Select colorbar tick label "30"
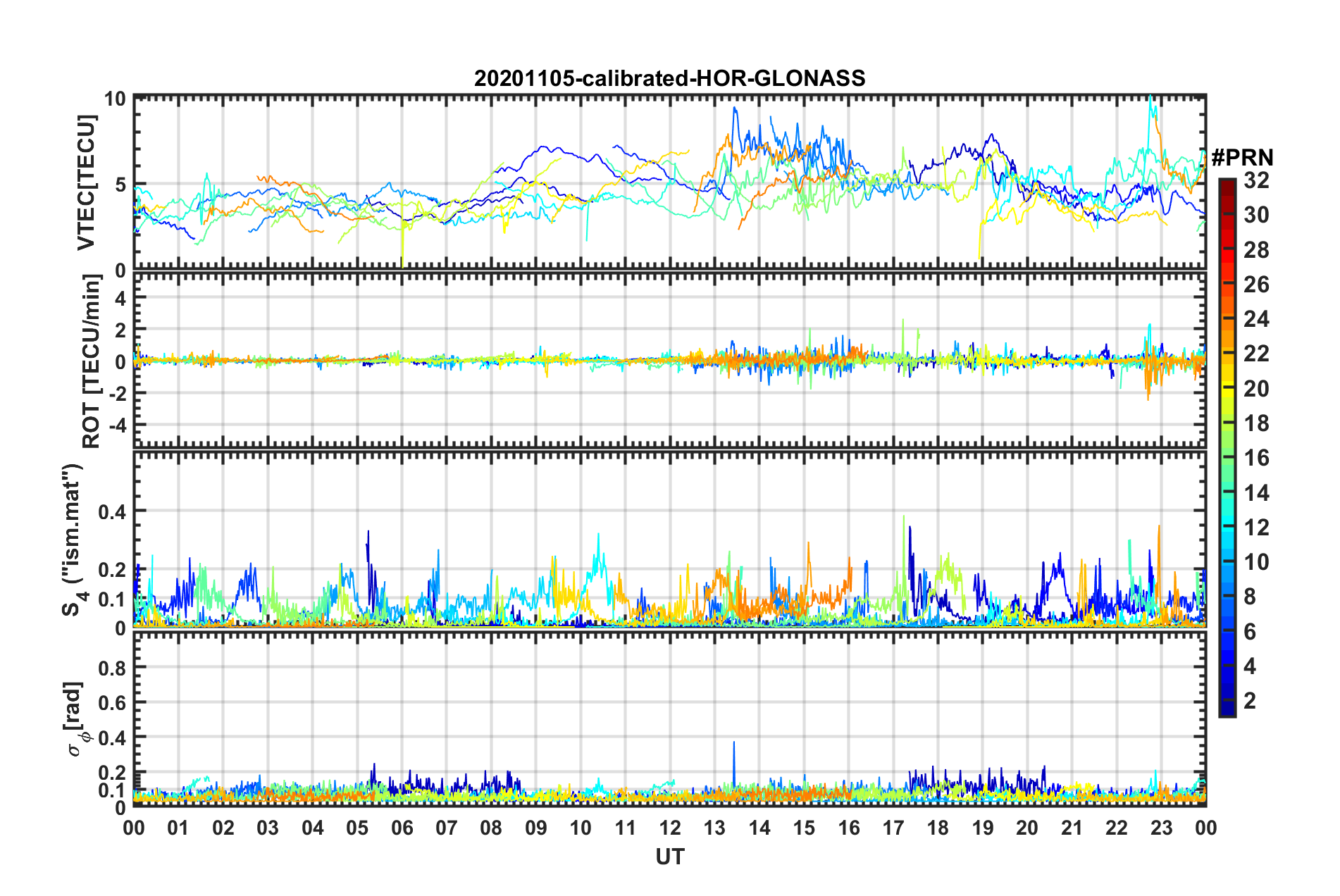Screen dimensions: 1340x896 tap(1256, 215)
